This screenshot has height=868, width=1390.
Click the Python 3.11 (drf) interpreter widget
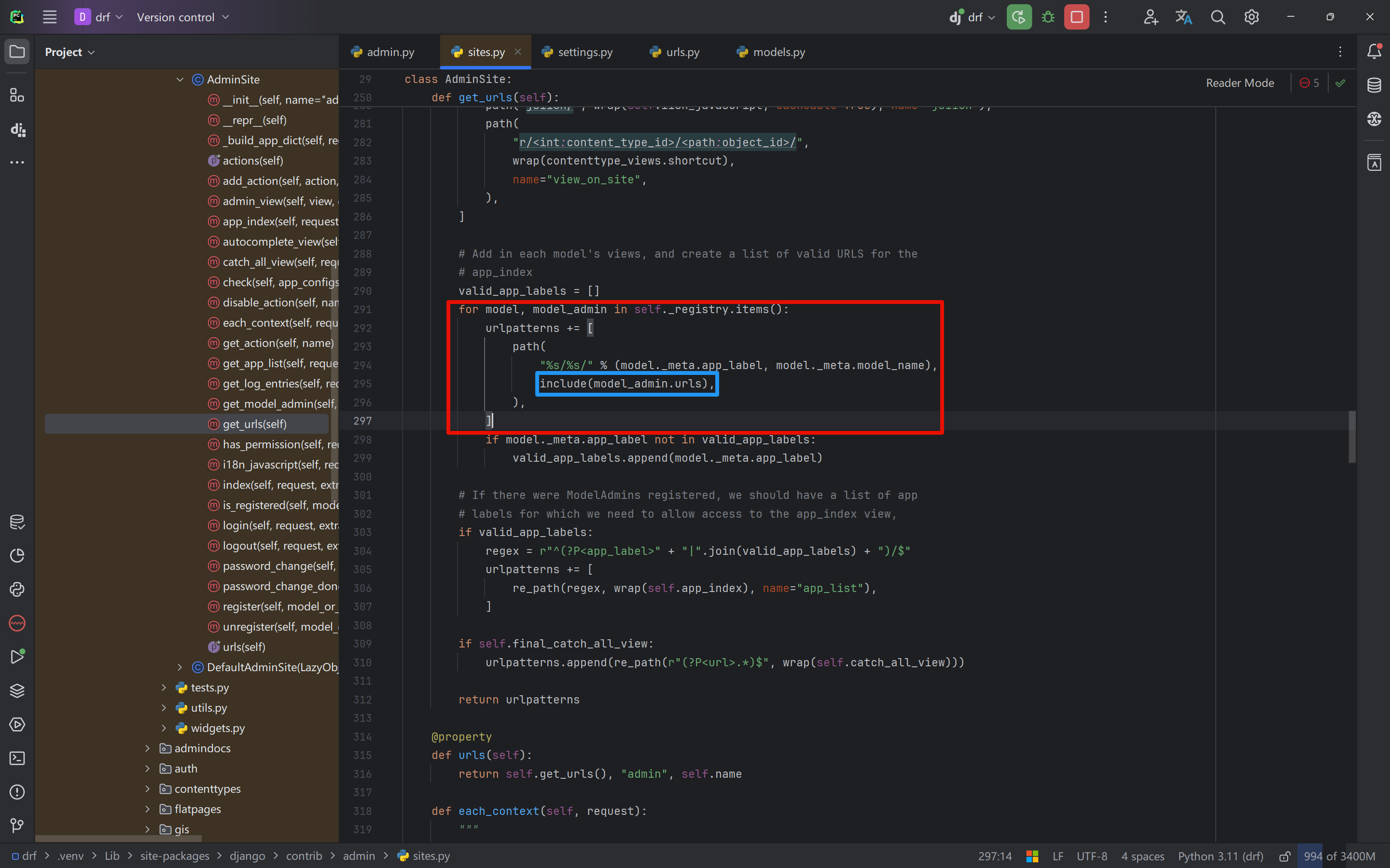[x=1221, y=856]
